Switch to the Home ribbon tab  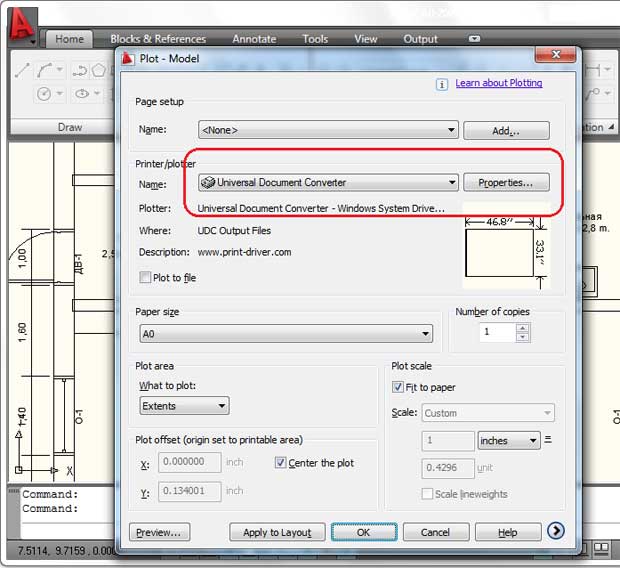70,39
